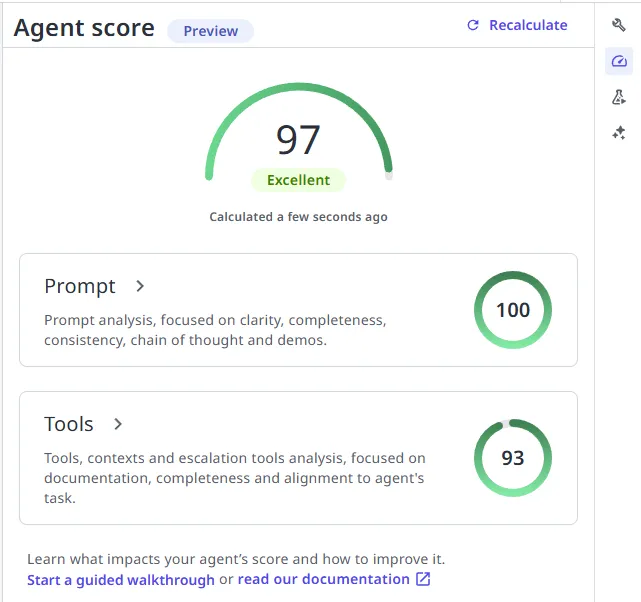The image size is (641, 602).
Task: Click 'Calculated a few seconds ago' text
Action: (x=298, y=217)
